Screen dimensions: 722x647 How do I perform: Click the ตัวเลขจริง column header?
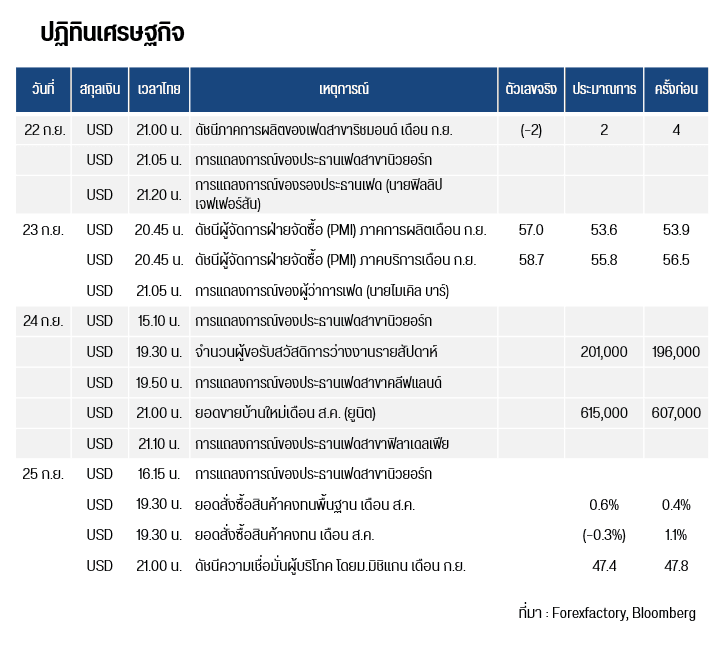pos(531,89)
